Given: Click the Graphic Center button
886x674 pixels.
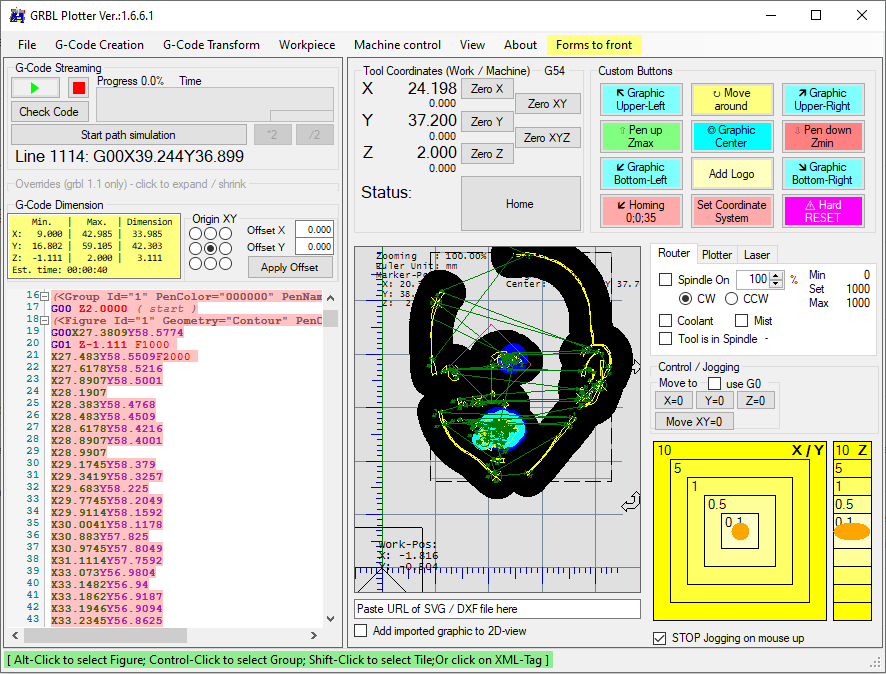Looking at the screenshot, I should click(x=731, y=136).
